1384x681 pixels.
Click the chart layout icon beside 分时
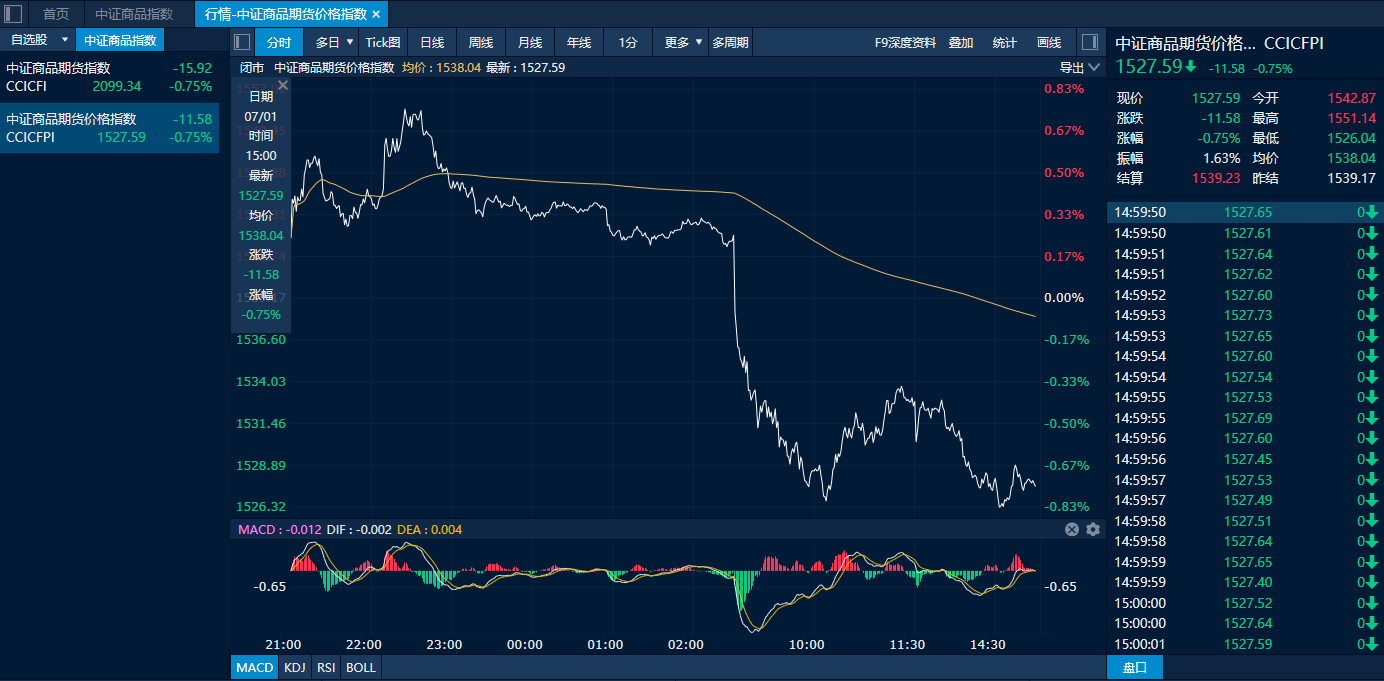click(x=242, y=42)
